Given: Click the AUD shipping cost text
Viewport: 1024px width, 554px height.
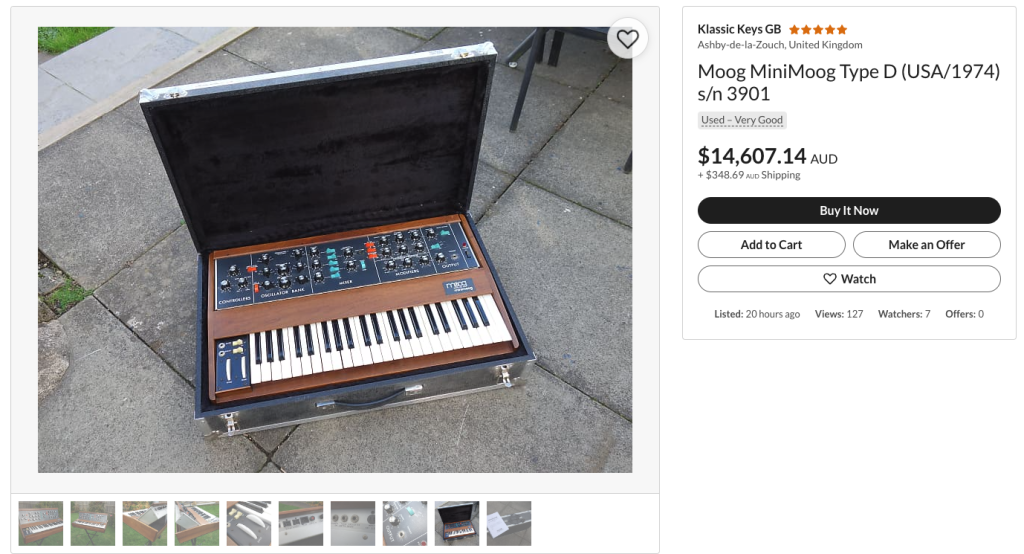Looking at the screenshot, I should pyautogui.click(x=748, y=175).
